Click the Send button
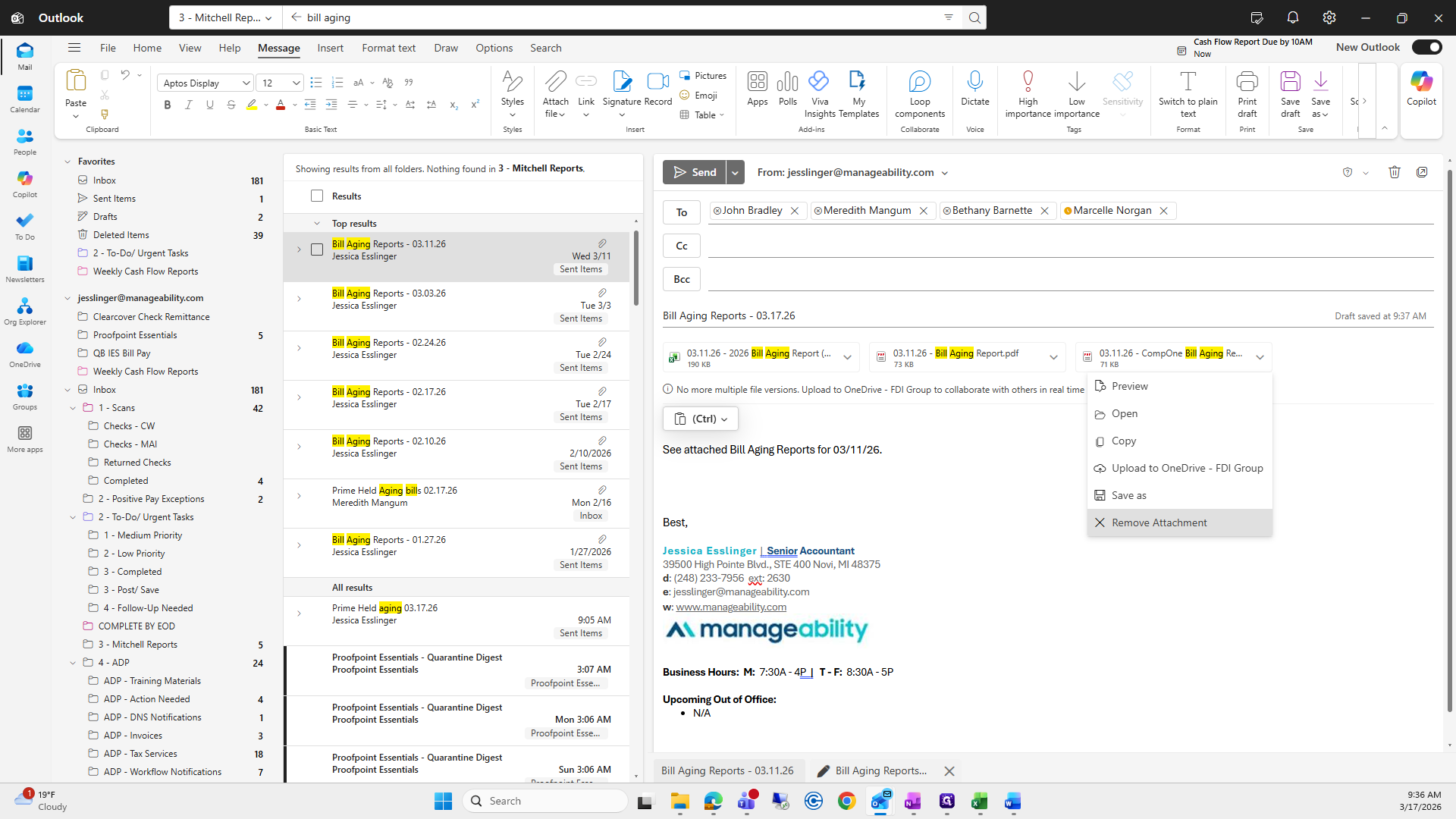 pos(694,172)
